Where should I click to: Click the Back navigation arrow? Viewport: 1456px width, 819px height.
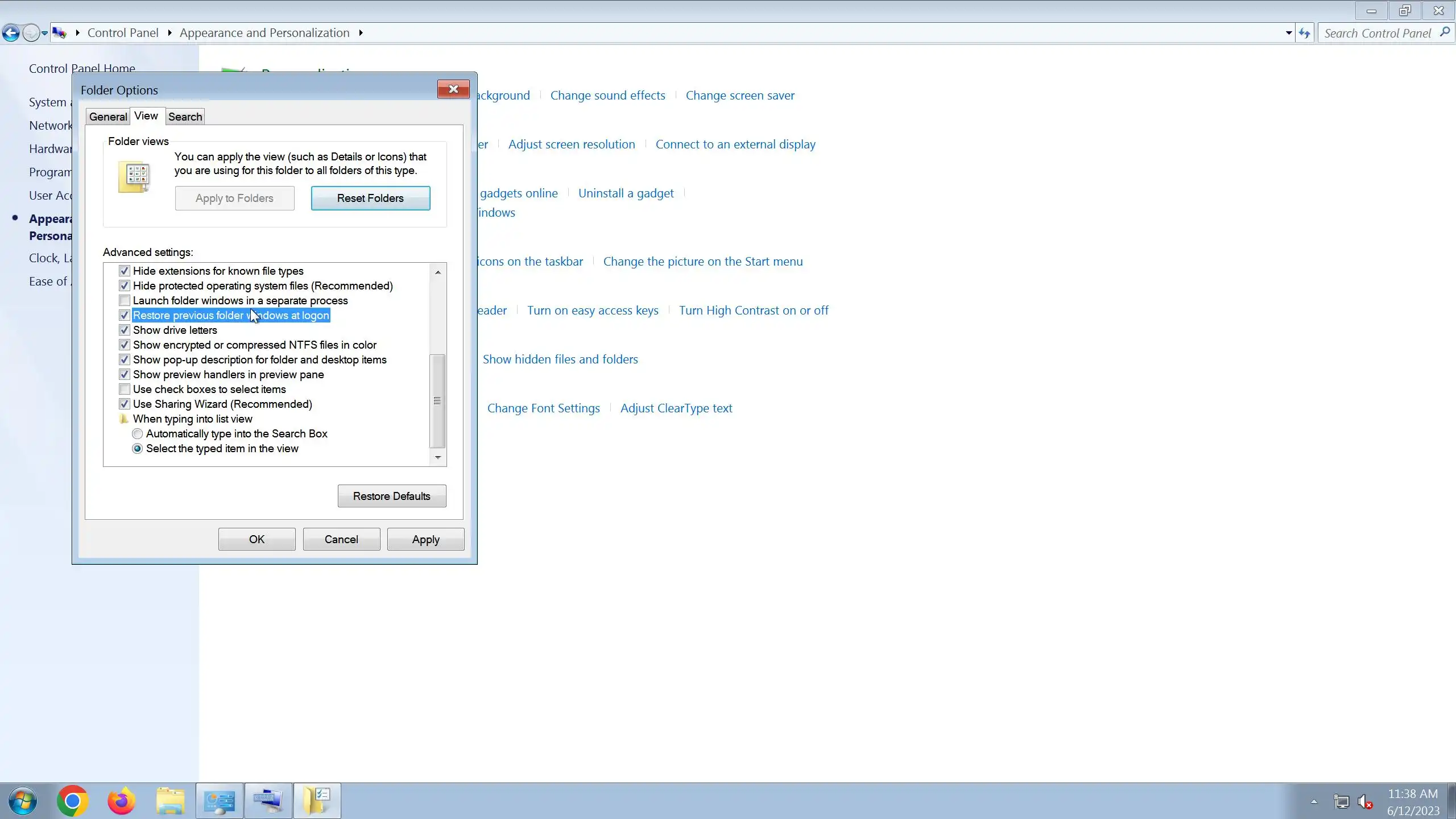[11, 33]
